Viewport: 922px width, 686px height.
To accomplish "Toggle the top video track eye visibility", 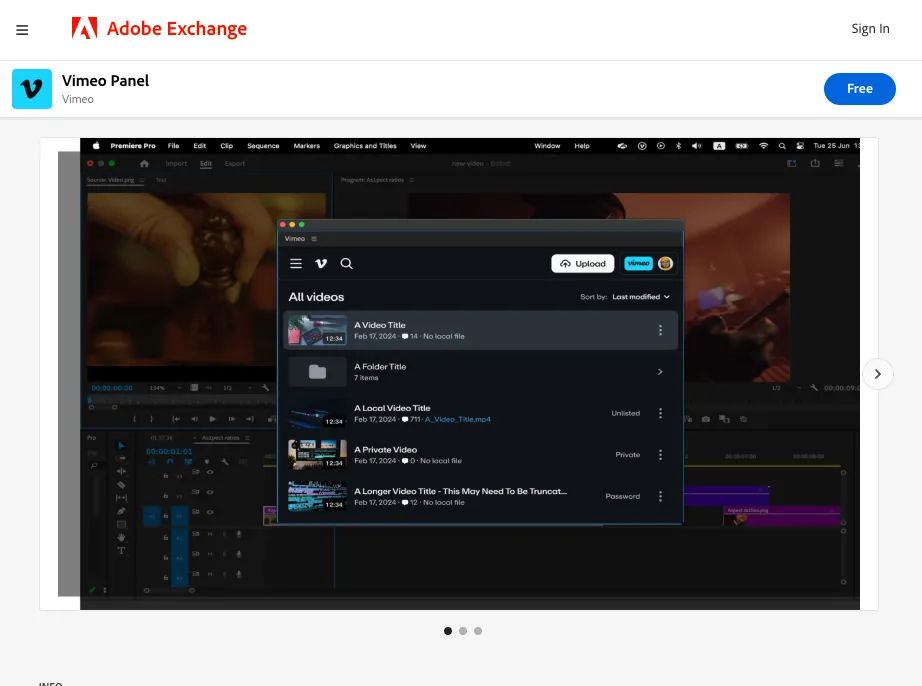I will click(x=210, y=472).
